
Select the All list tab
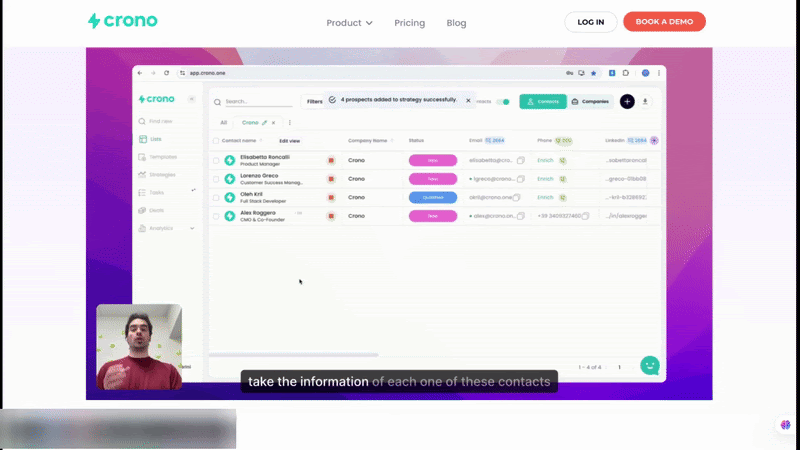(x=223, y=122)
